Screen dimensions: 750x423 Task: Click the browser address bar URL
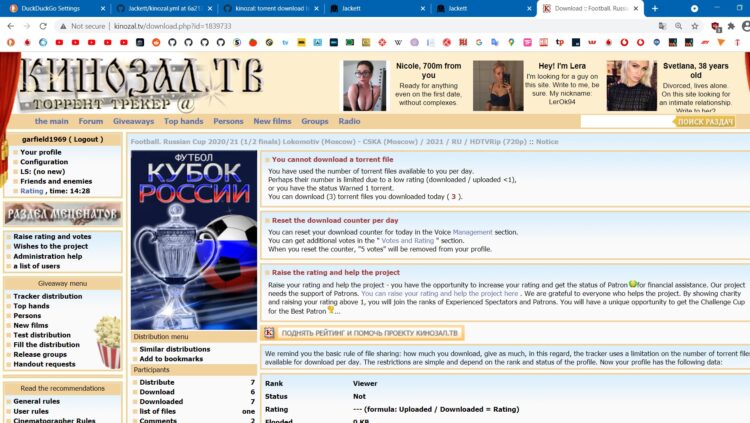coord(173,26)
